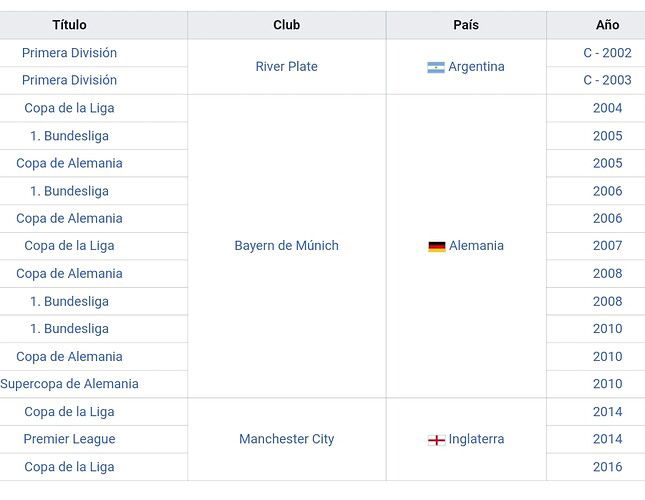
Task: Open the River Plate club link
Action: 286,67
